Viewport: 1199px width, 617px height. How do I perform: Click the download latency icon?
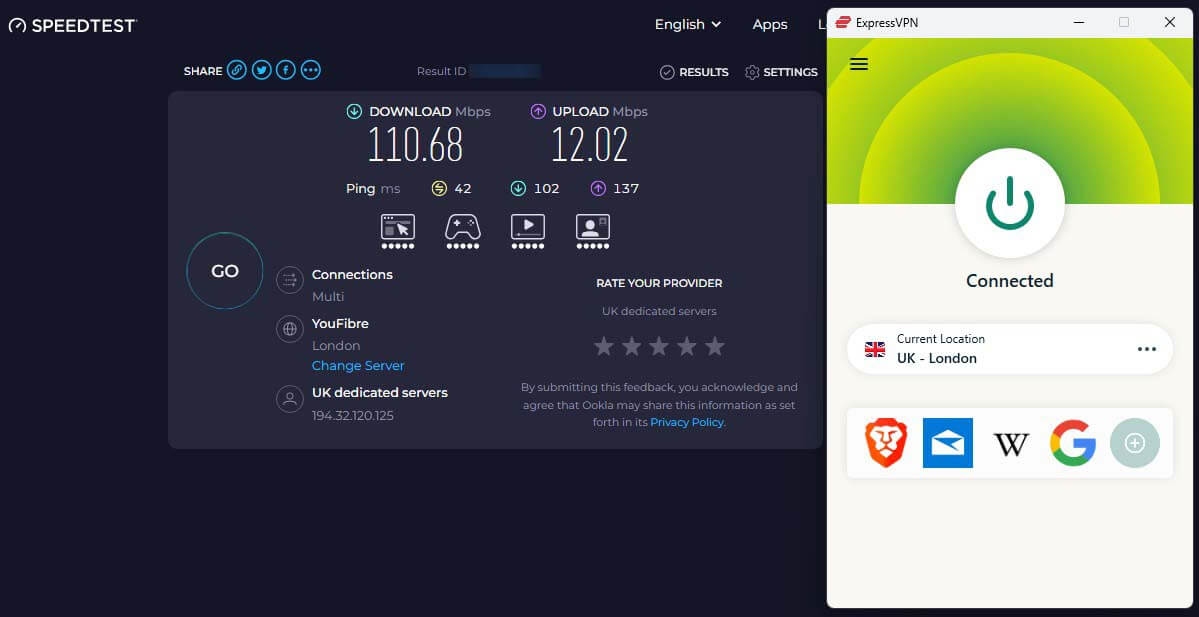[518, 188]
